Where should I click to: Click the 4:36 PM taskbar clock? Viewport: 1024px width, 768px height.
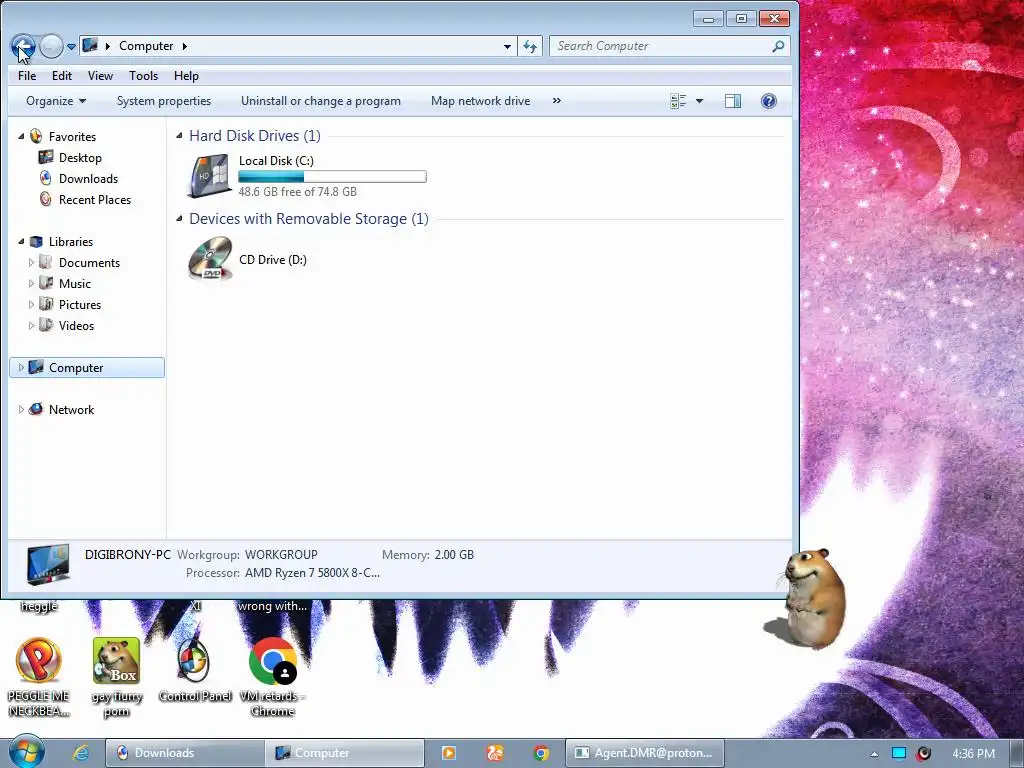pos(973,754)
